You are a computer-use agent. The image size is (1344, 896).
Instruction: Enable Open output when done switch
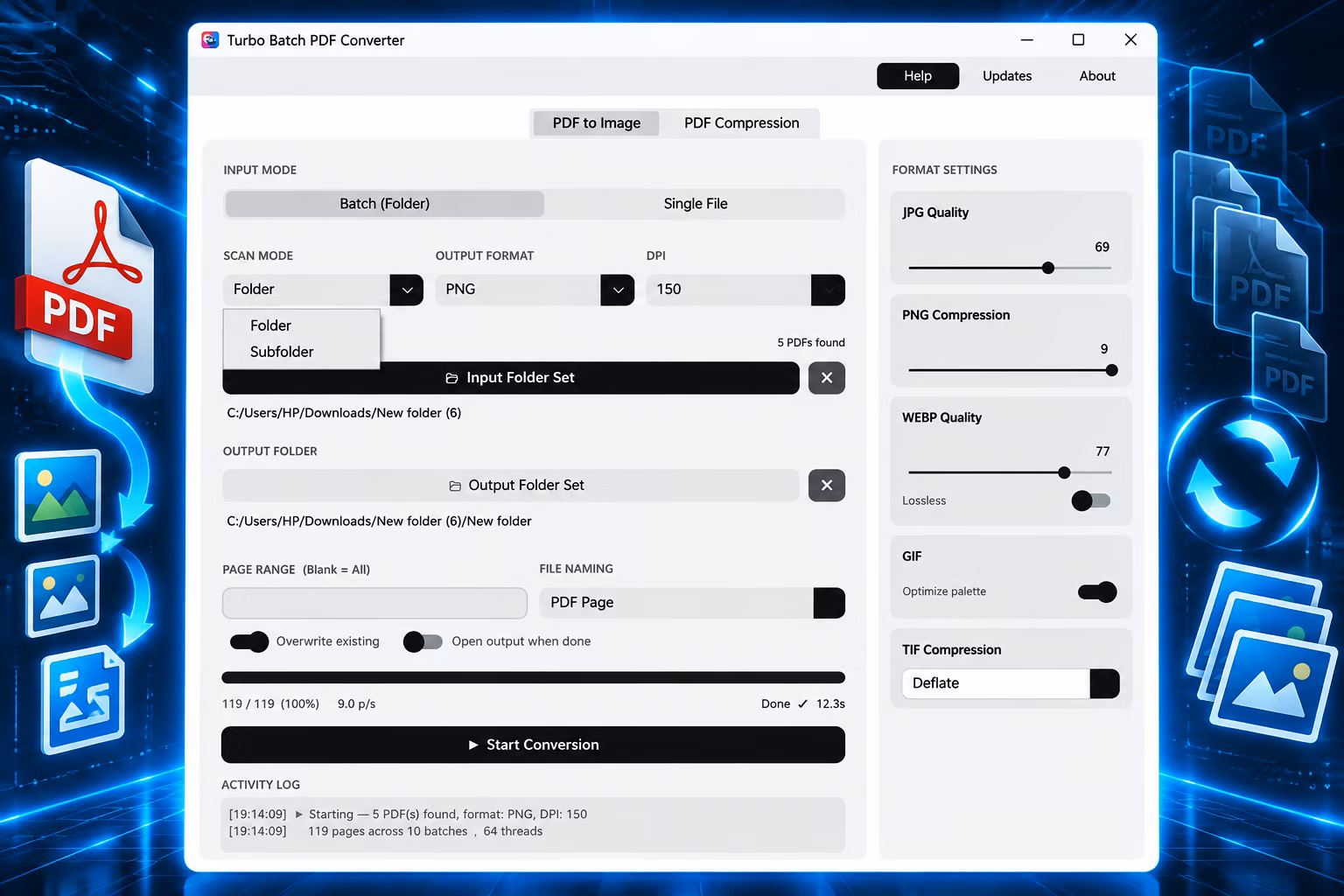coord(423,642)
